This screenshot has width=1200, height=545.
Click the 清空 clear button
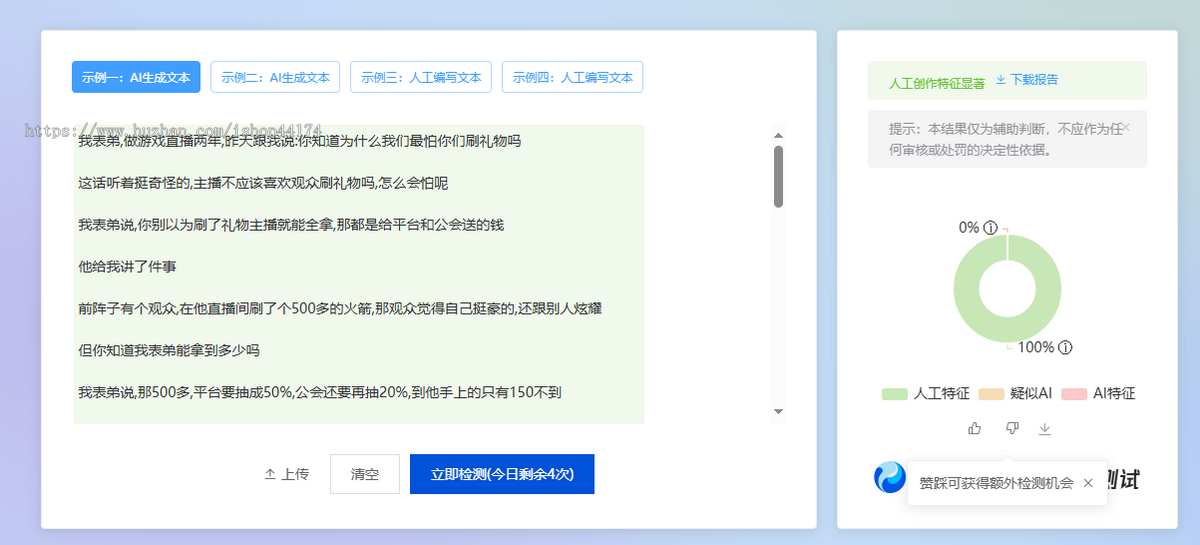(365, 474)
